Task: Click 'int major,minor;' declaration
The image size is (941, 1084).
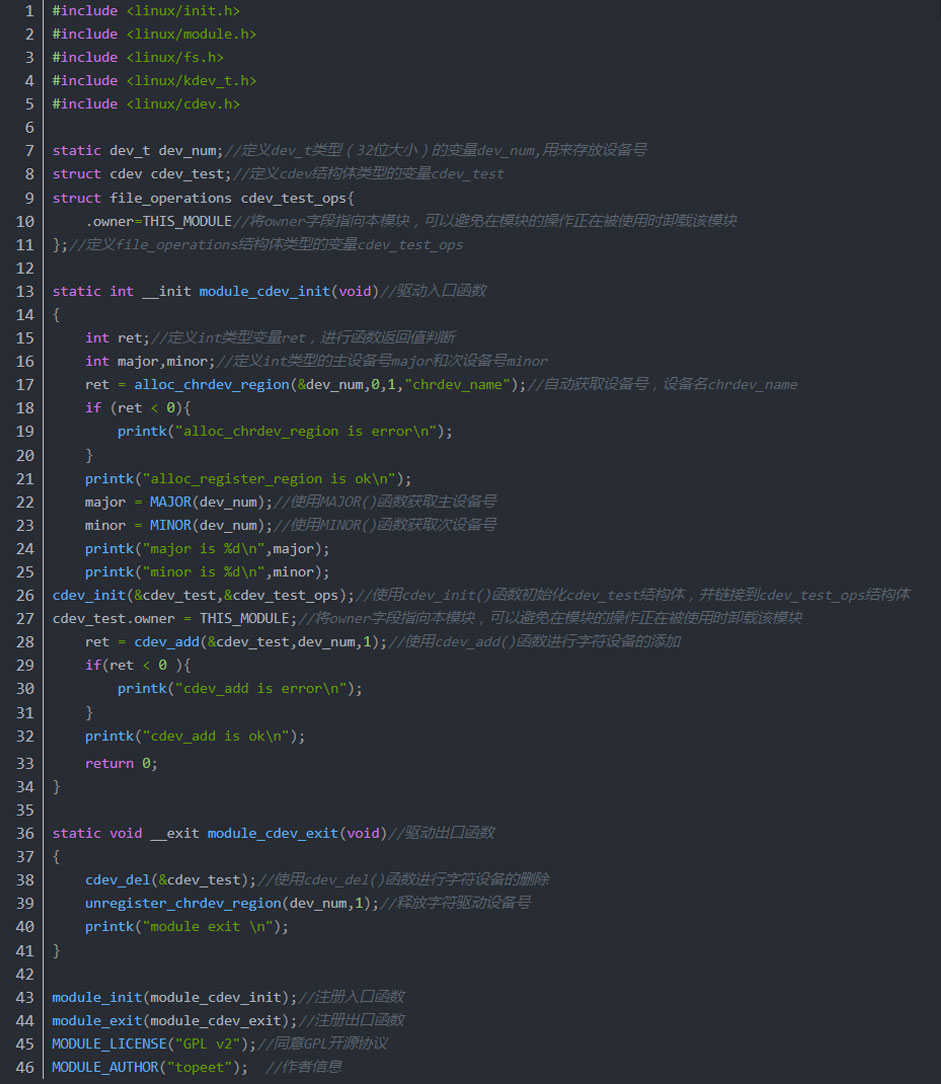Action: (150, 362)
